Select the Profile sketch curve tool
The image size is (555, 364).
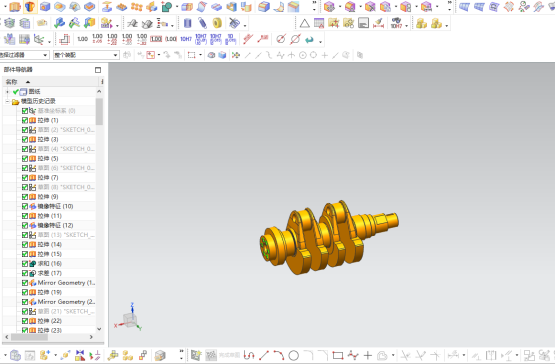point(249,355)
